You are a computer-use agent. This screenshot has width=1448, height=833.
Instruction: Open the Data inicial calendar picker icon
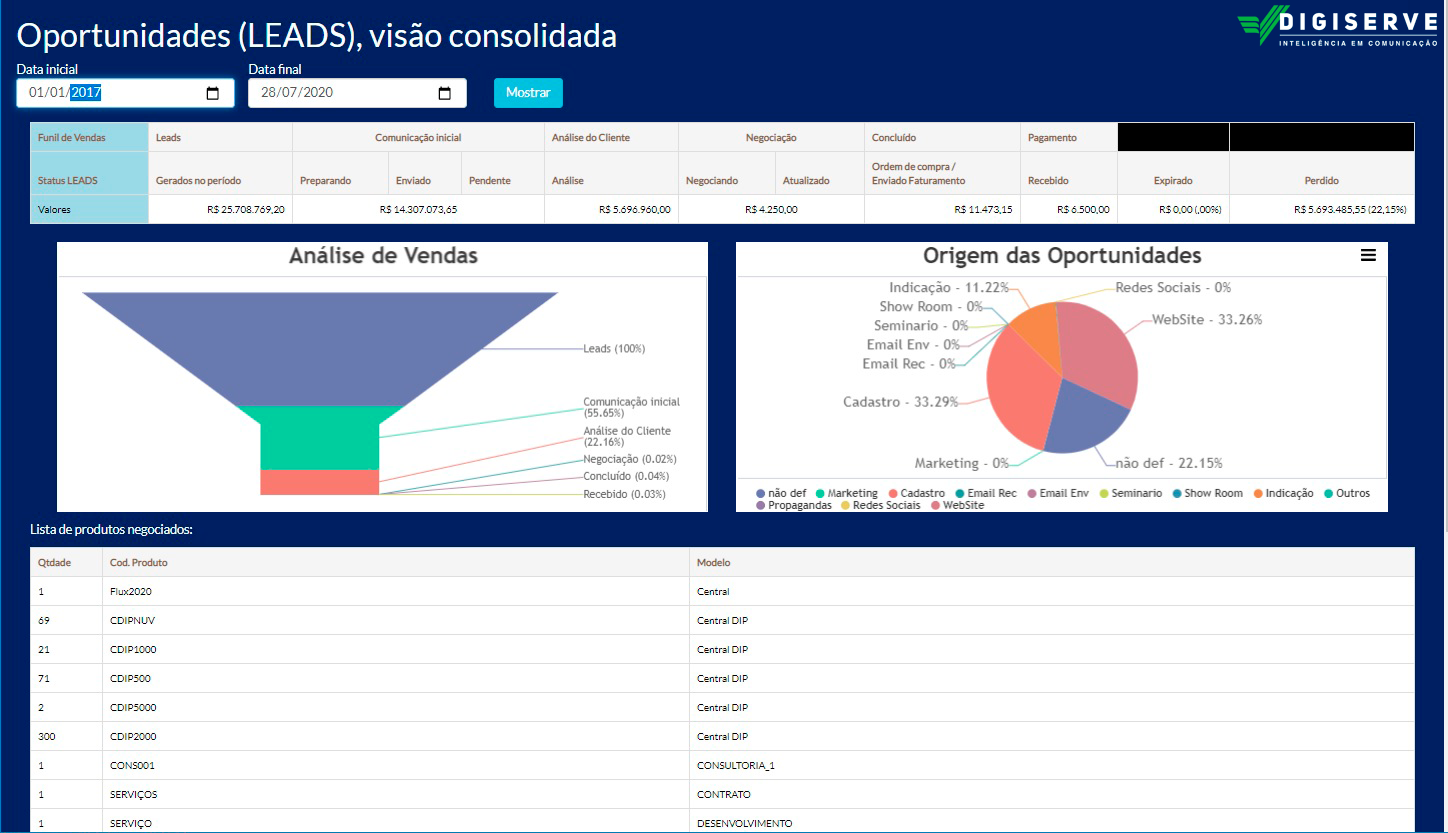pos(213,93)
